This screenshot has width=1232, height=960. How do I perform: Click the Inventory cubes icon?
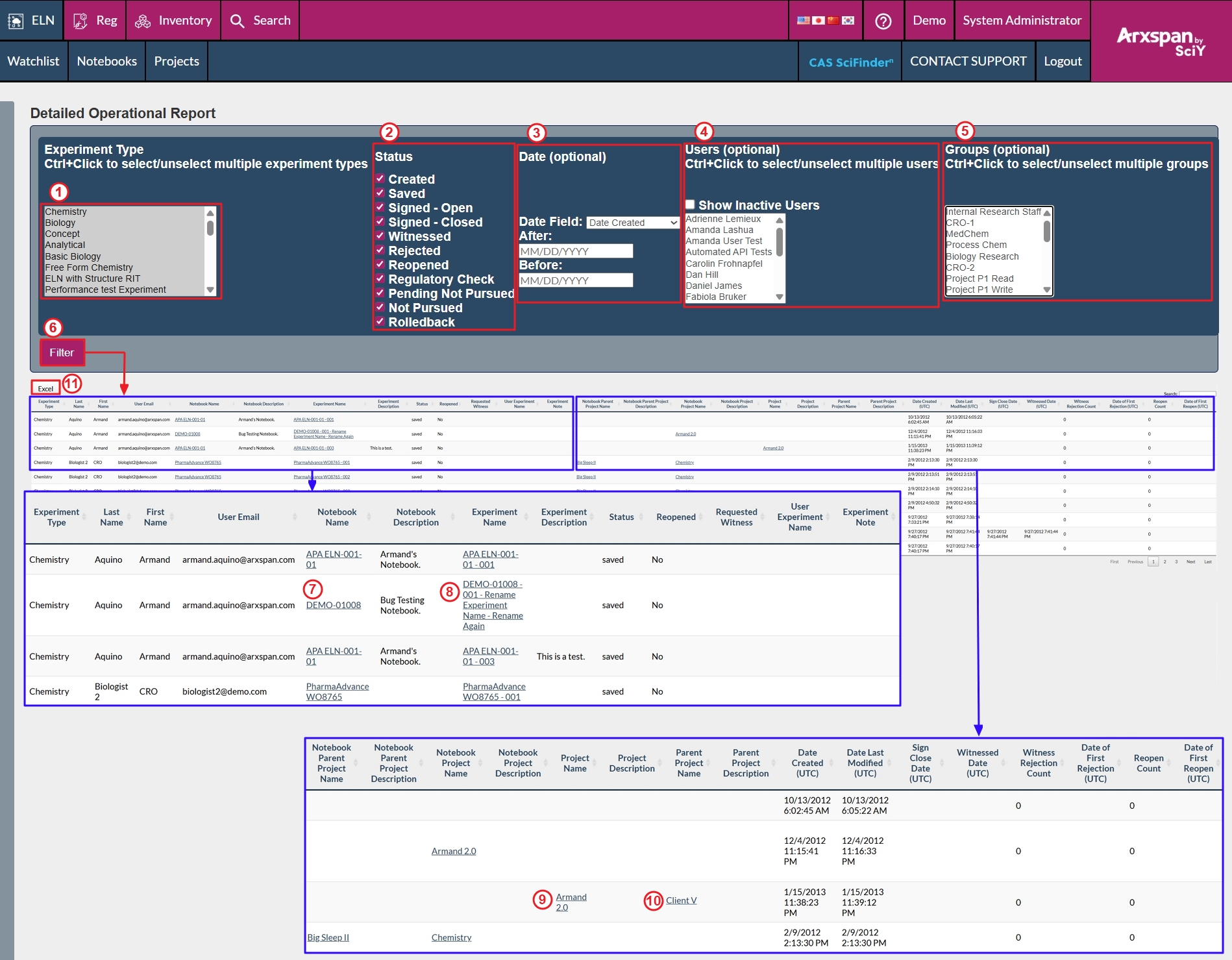(143, 21)
